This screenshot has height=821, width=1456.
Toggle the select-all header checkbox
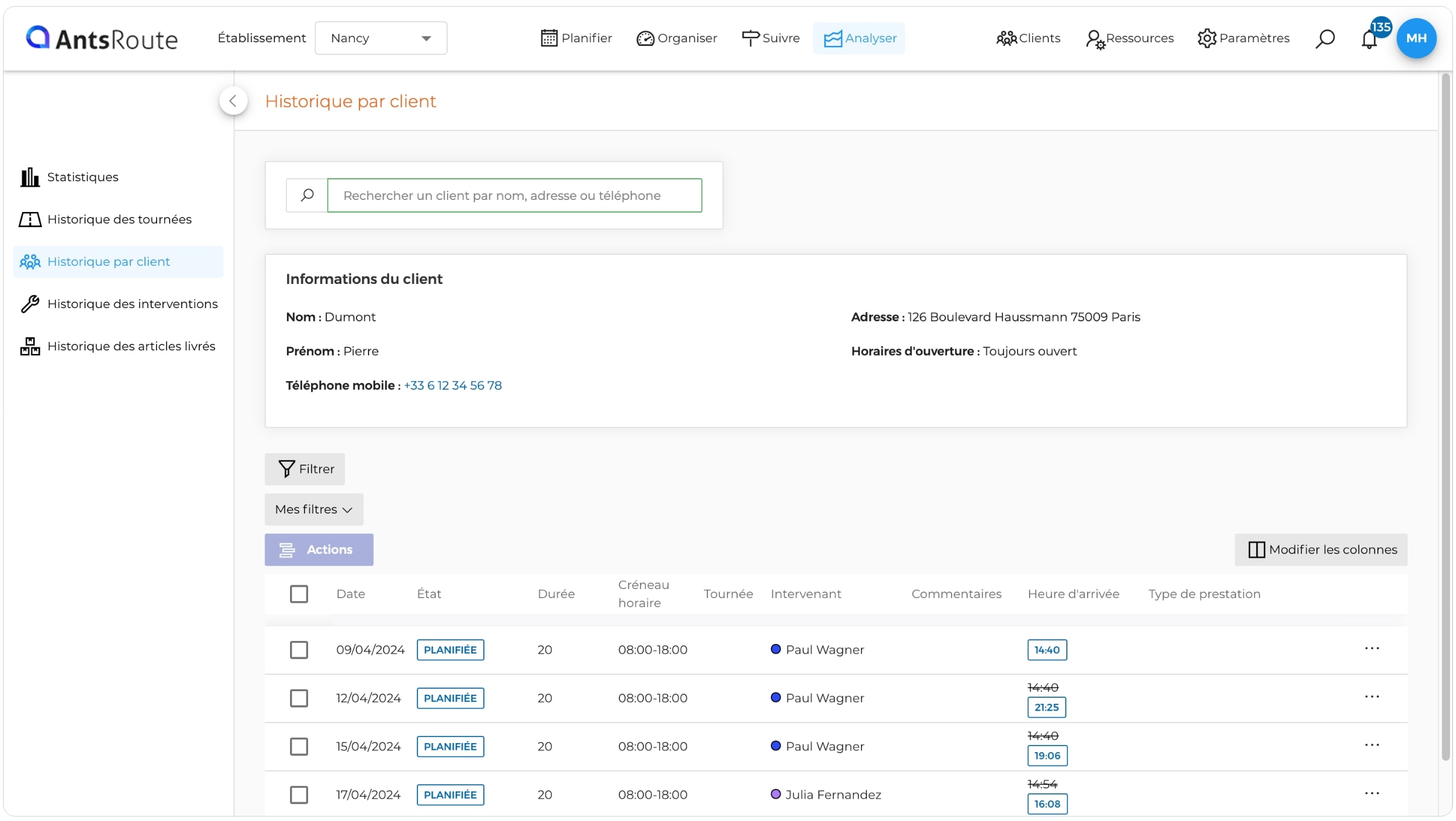click(x=299, y=594)
